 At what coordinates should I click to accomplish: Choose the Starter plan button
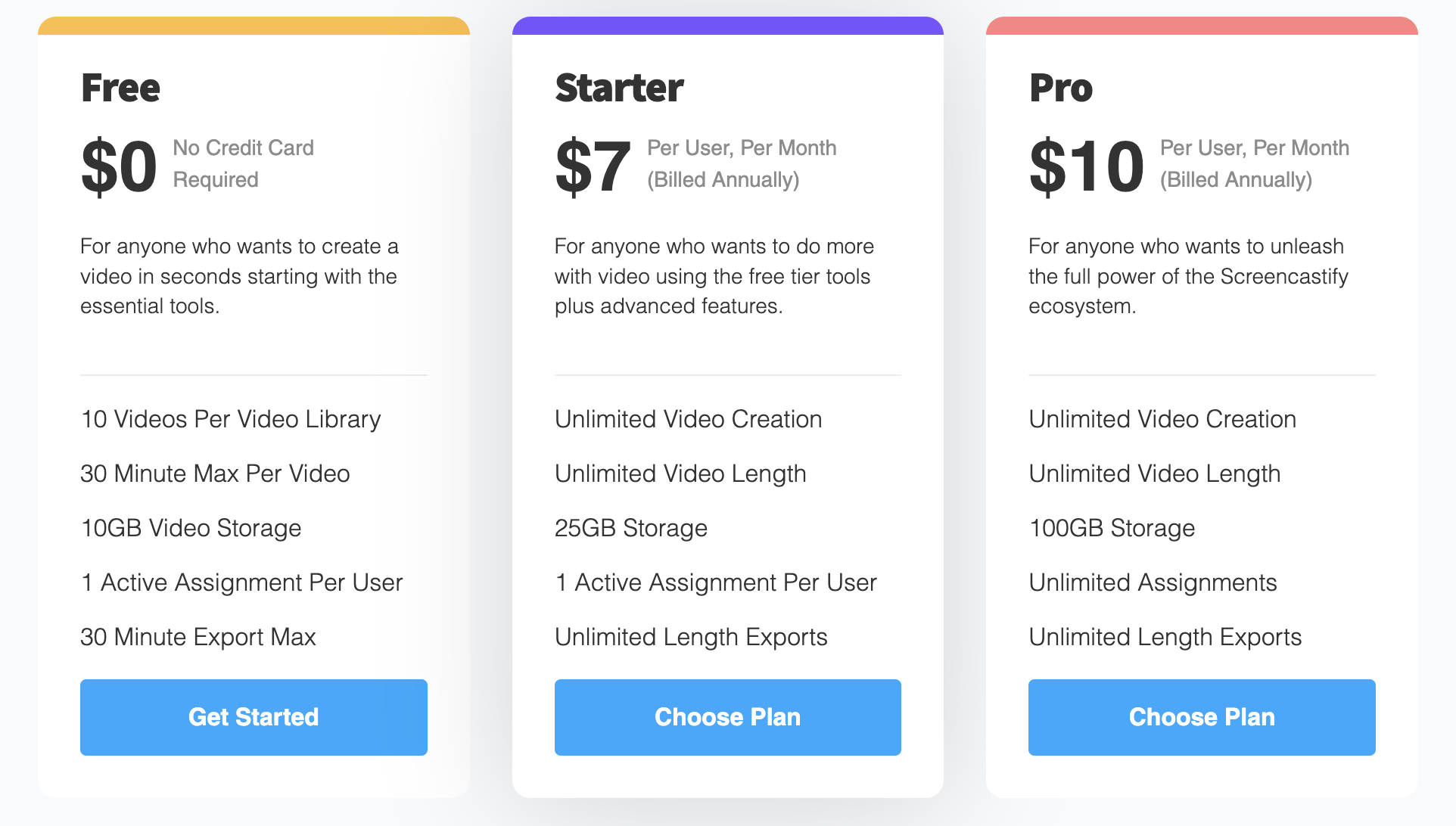(x=727, y=717)
